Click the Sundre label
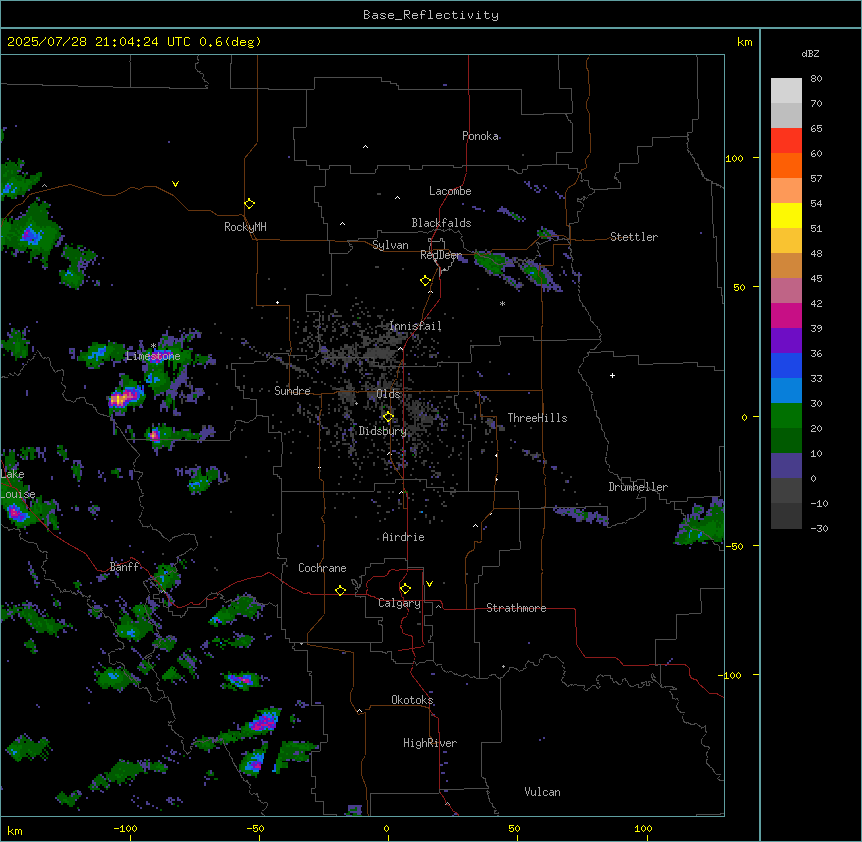862x842 pixels. (292, 391)
